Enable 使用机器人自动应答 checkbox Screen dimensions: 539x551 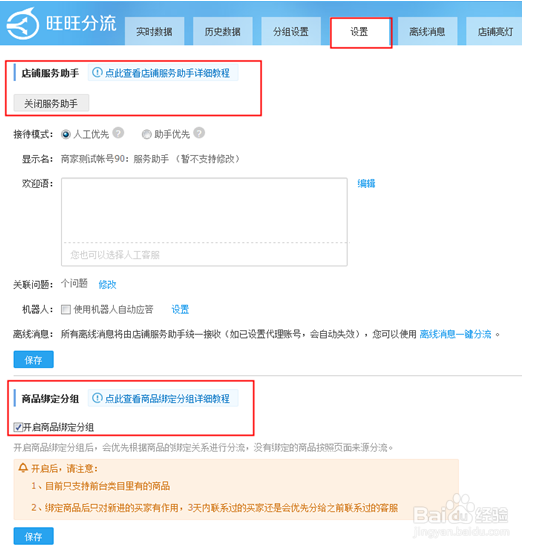(x=65, y=309)
